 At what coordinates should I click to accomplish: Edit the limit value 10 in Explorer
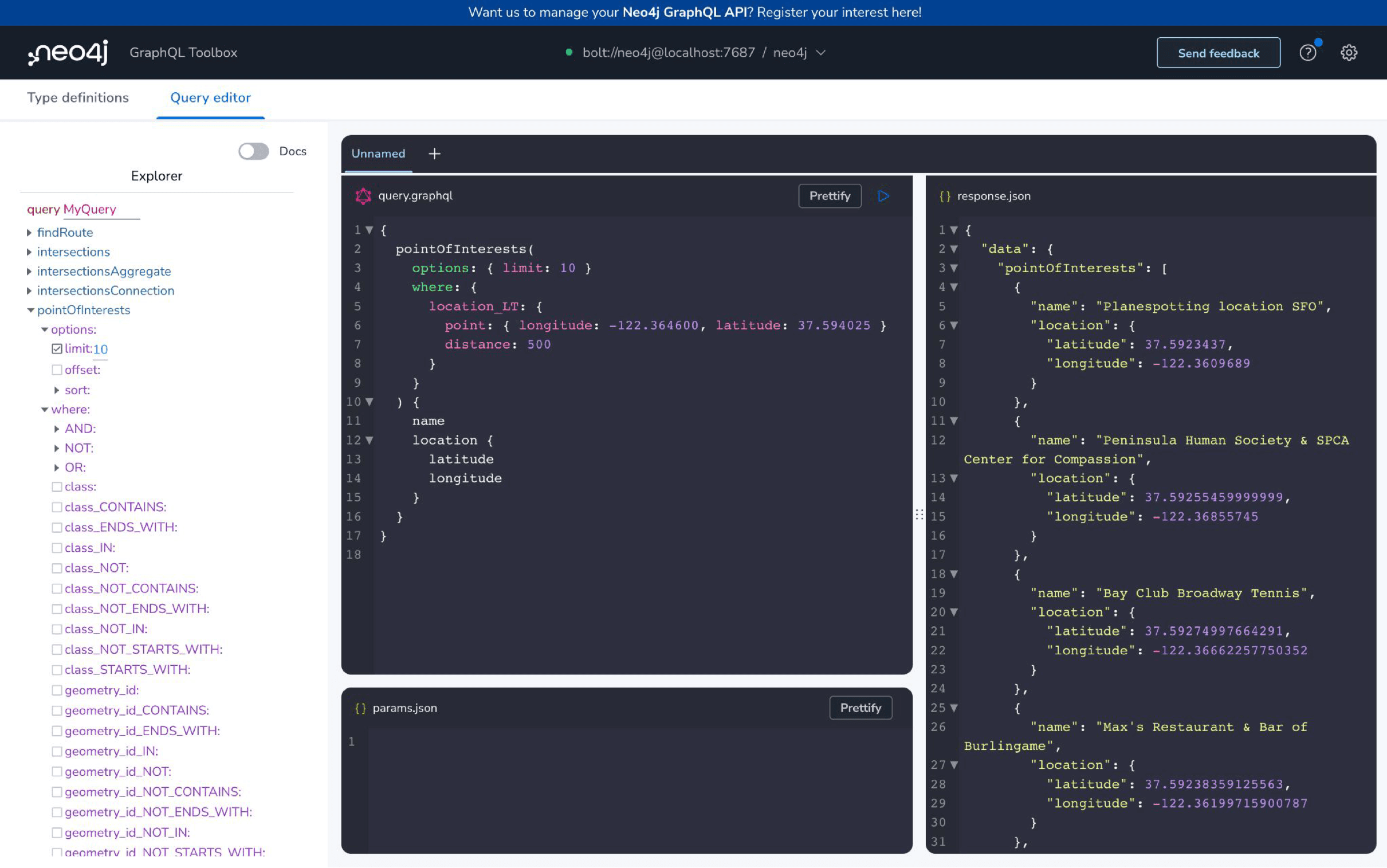(100, 349)
